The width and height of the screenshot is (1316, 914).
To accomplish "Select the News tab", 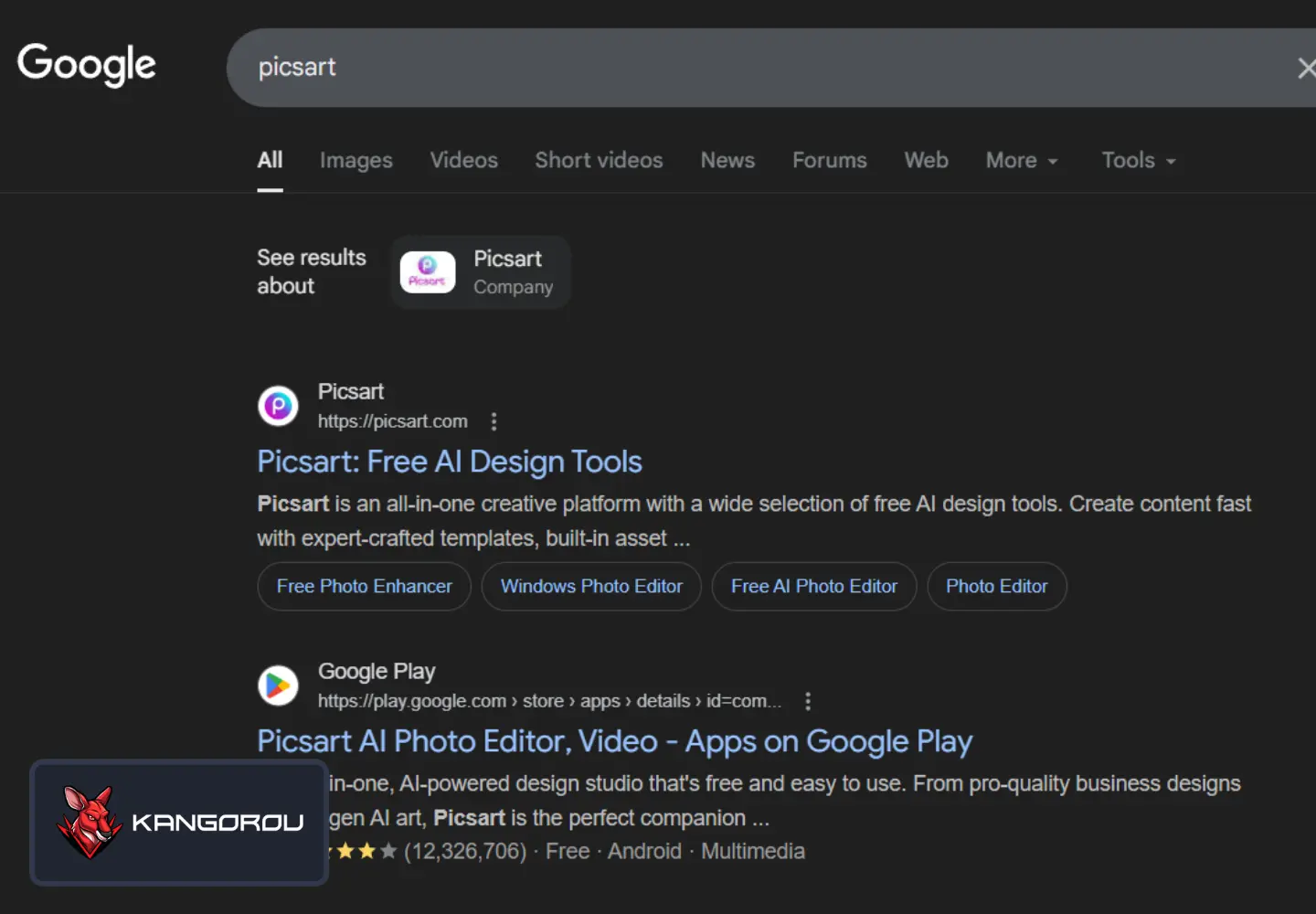I will click(x=727, y=161).
